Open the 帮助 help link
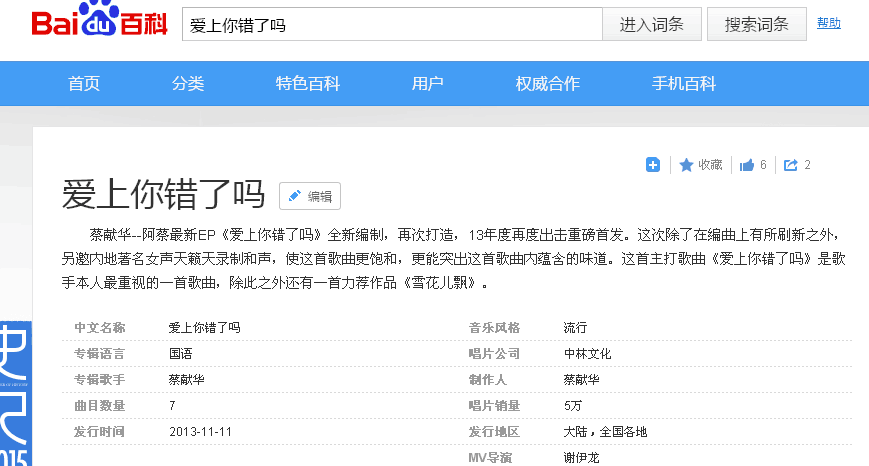The width and height of the screenshot is (869, 466). 829,23
